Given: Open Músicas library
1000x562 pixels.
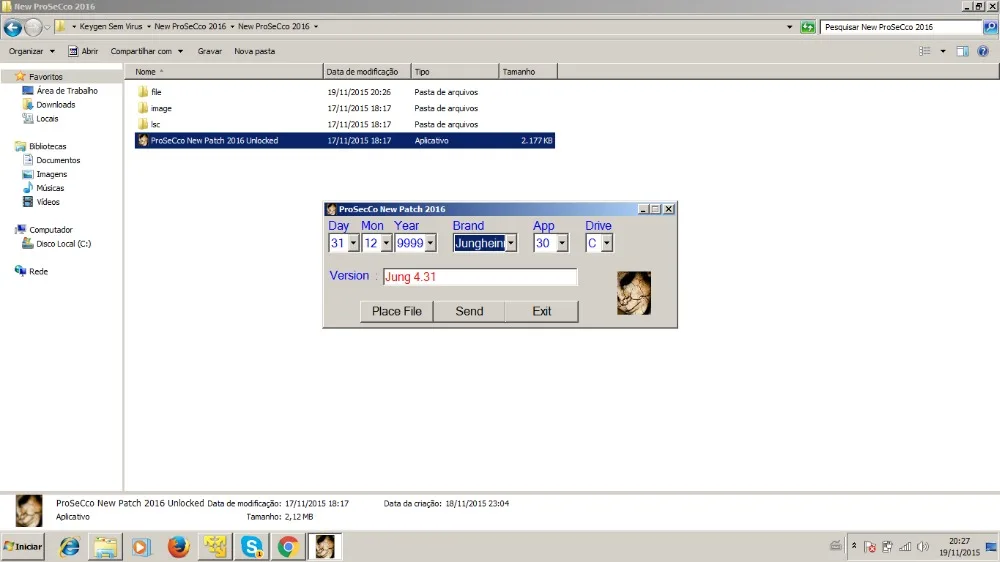Looking at the screenshot, I should (50, 188).
